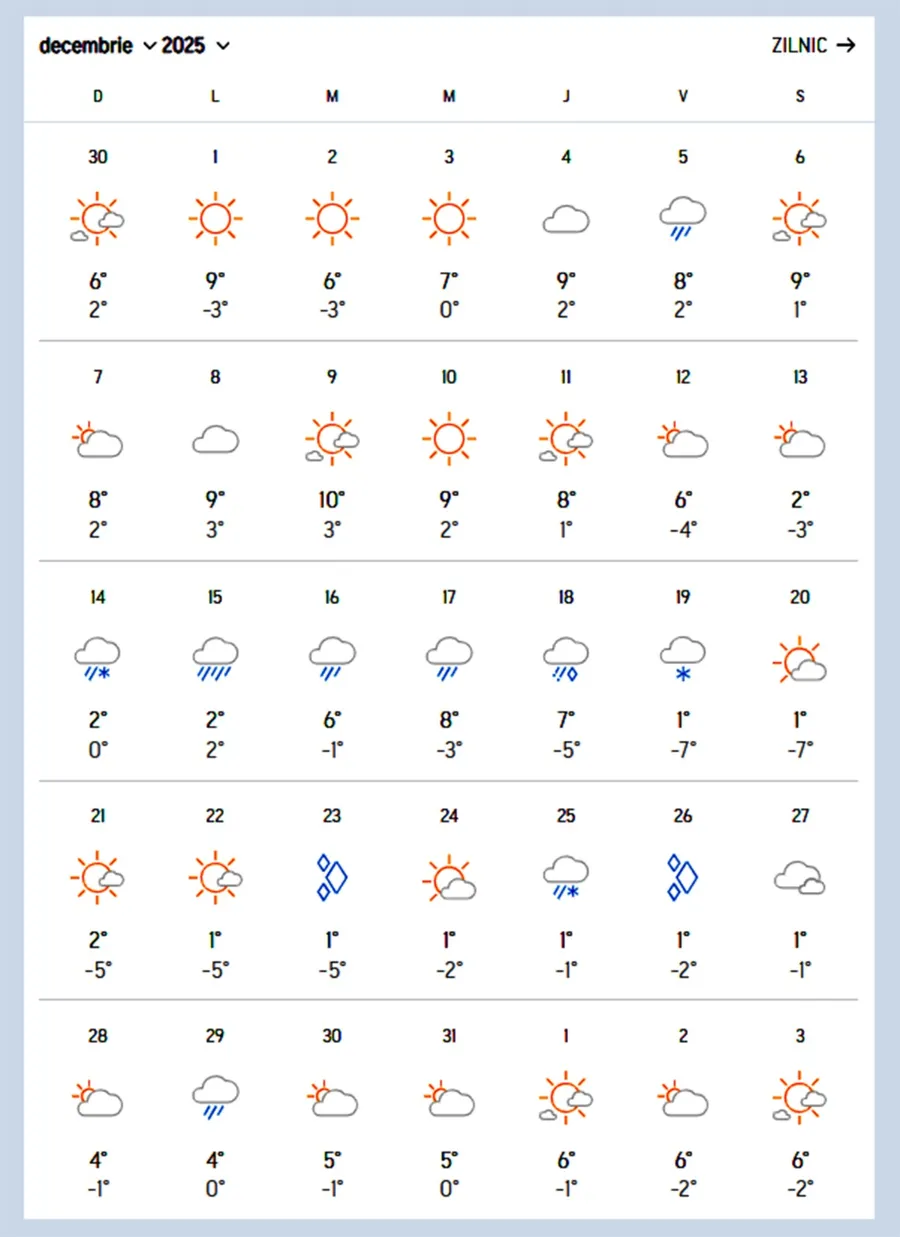Viewport: 900px width, 1237px height.
Task: Open the overcast clouds icon on December 27
Action: pyautogui.click(x=800, y=878)
